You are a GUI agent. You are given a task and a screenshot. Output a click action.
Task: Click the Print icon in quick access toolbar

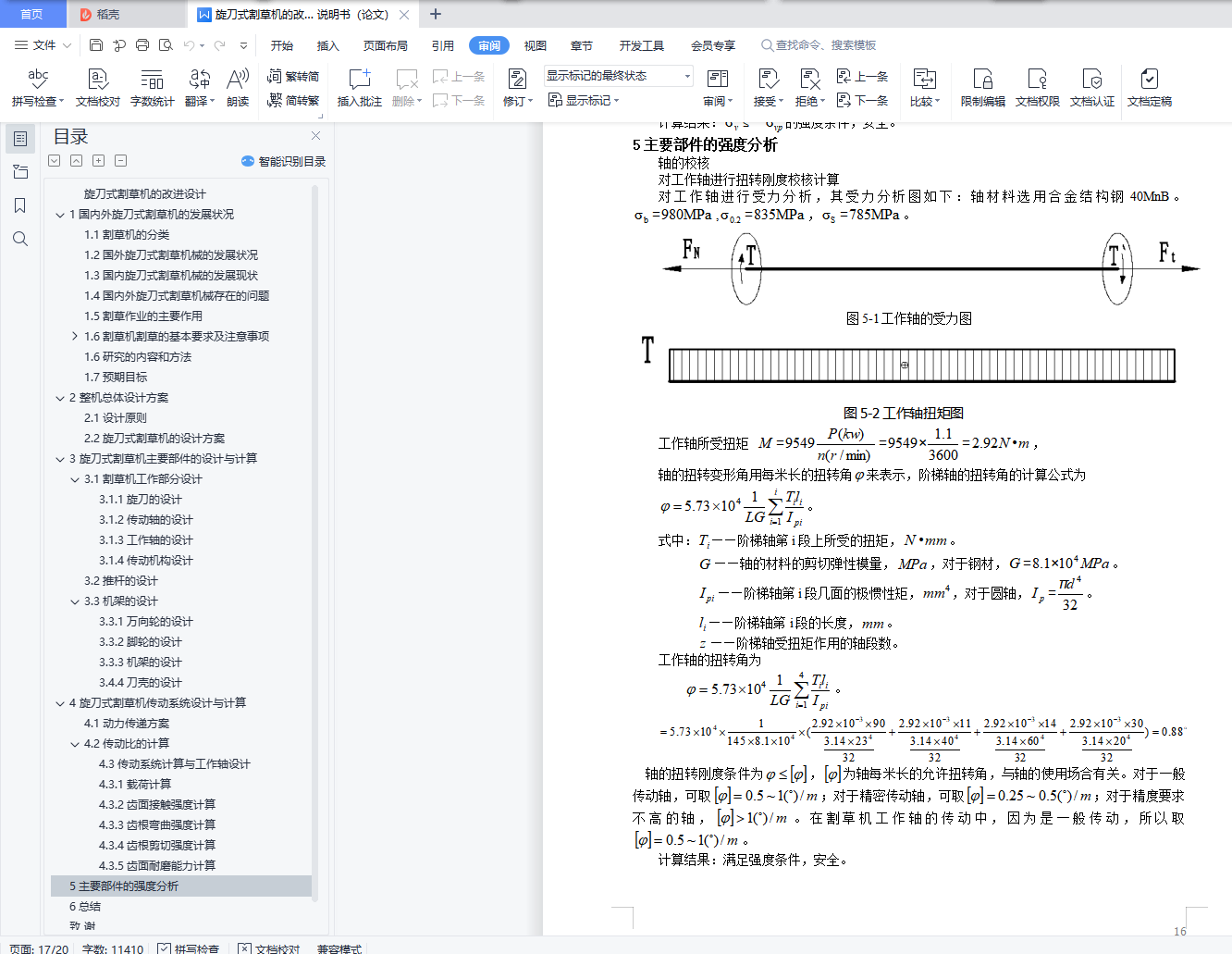[x=142, y=45]
